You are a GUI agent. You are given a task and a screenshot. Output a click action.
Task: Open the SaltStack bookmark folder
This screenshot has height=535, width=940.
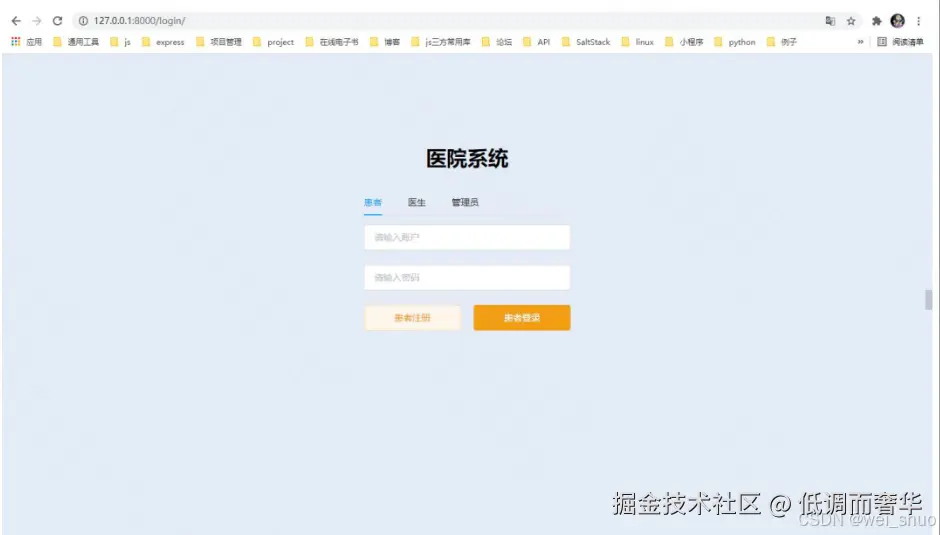coord(586,42)
